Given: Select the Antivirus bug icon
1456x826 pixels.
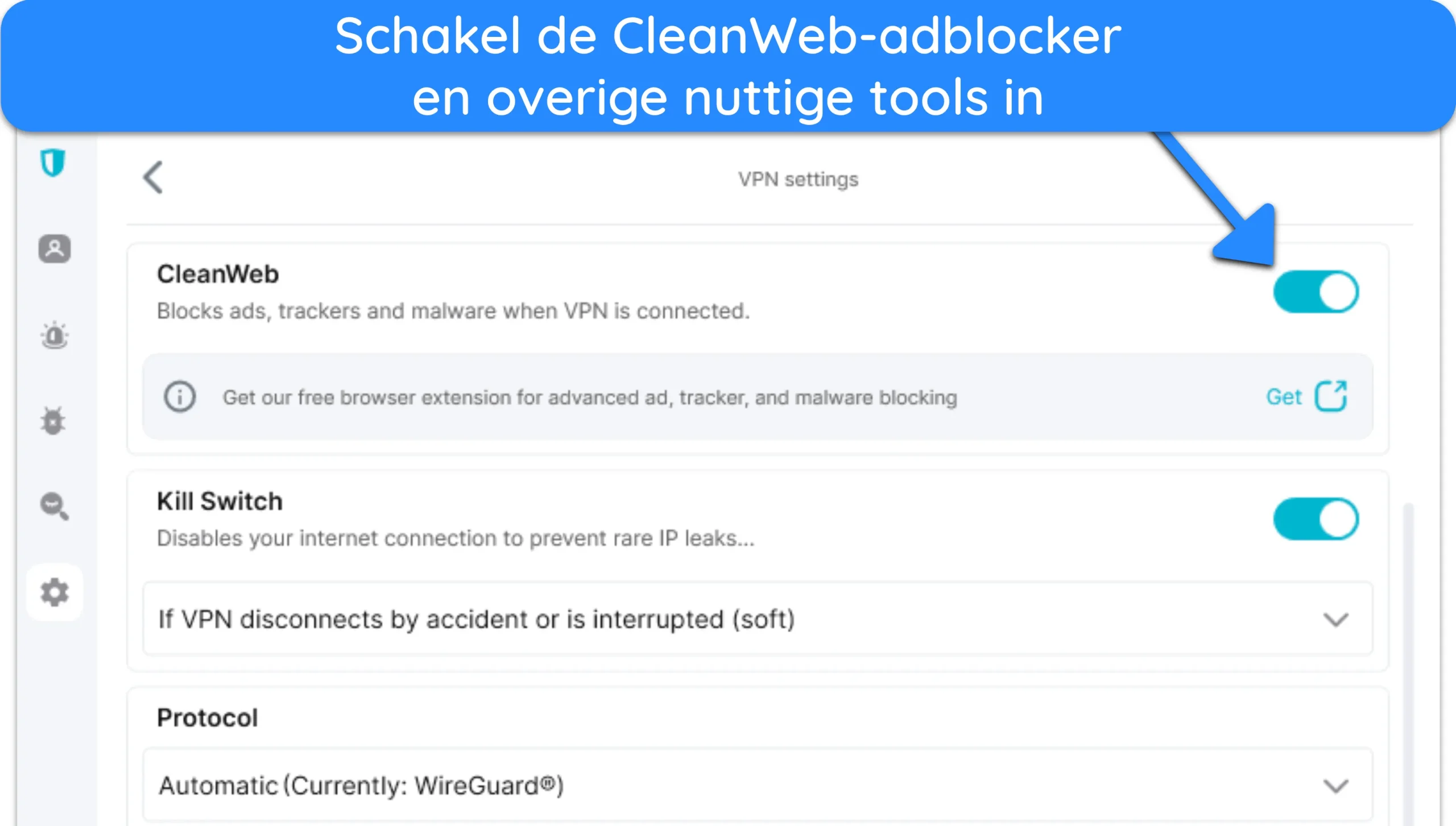Looking at the screenshot, I should (52, 421).
